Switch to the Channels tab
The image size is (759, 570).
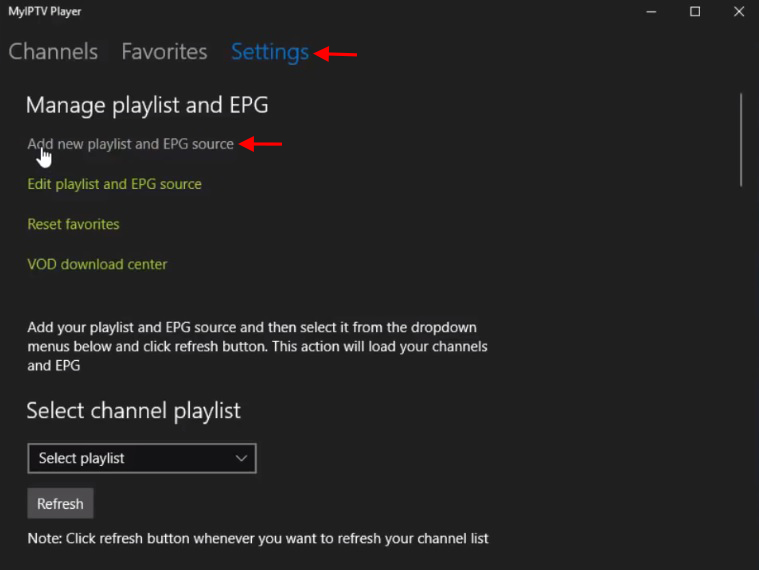point(53,52)
